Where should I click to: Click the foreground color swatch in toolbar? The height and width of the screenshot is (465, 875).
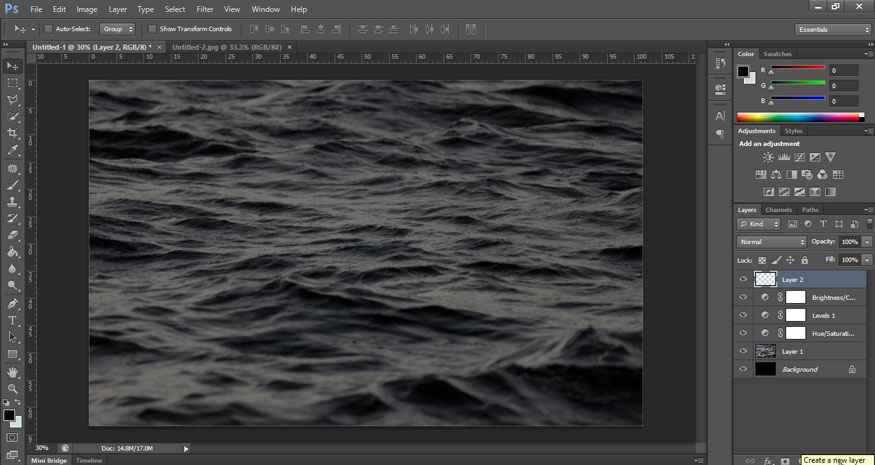tap(9, 415)
